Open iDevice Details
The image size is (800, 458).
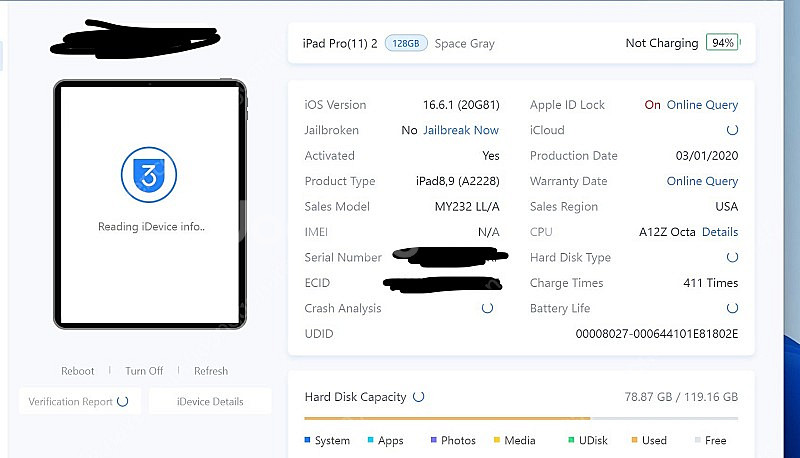pos(210,401)
